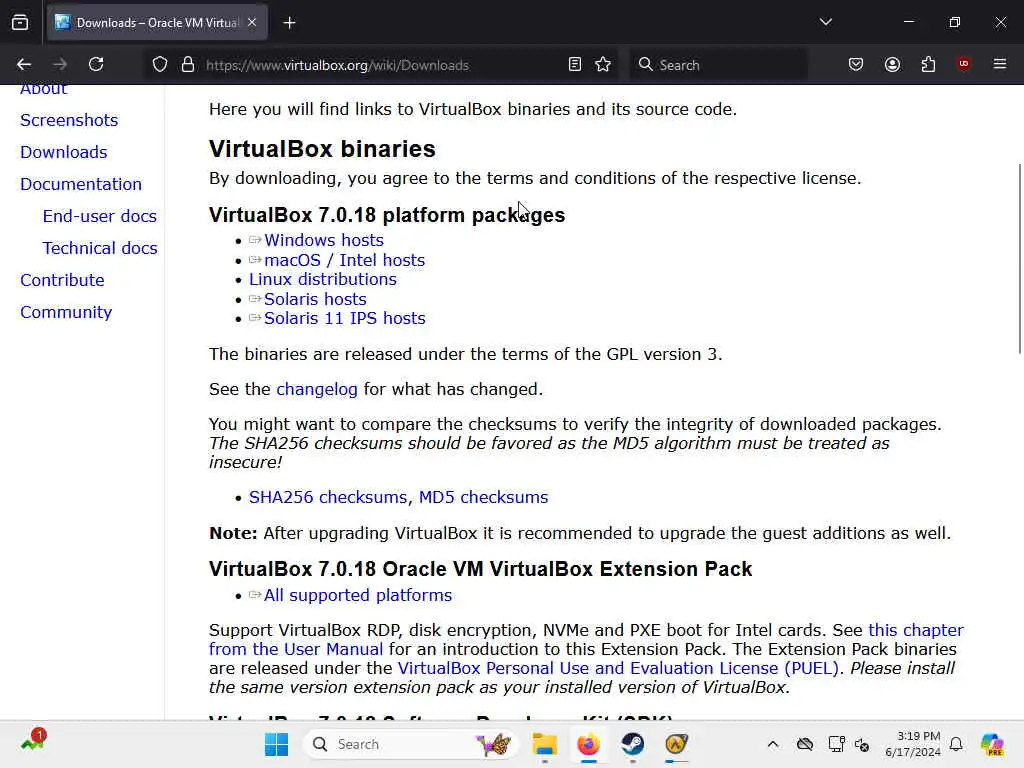
Task: Open the MD5 checksums link
Action: coord(483,497)
